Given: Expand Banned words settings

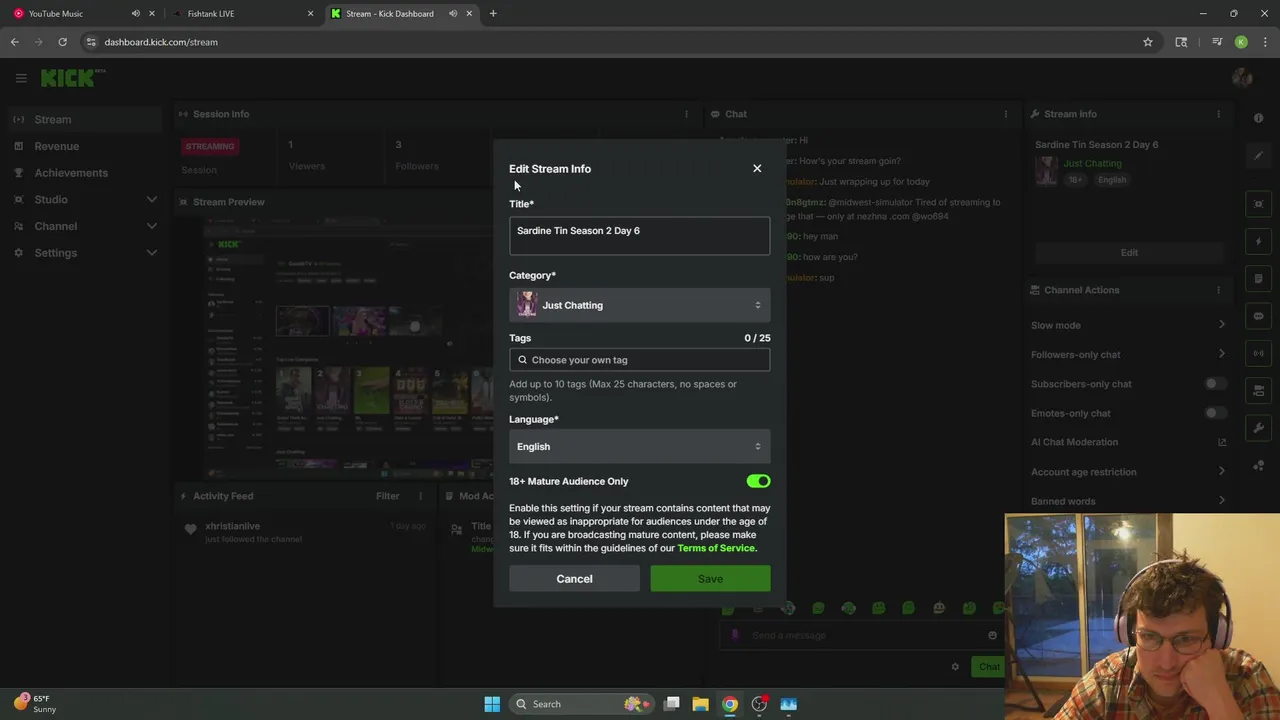Looking at the screenshot, I should click(x=1128, y=501).
